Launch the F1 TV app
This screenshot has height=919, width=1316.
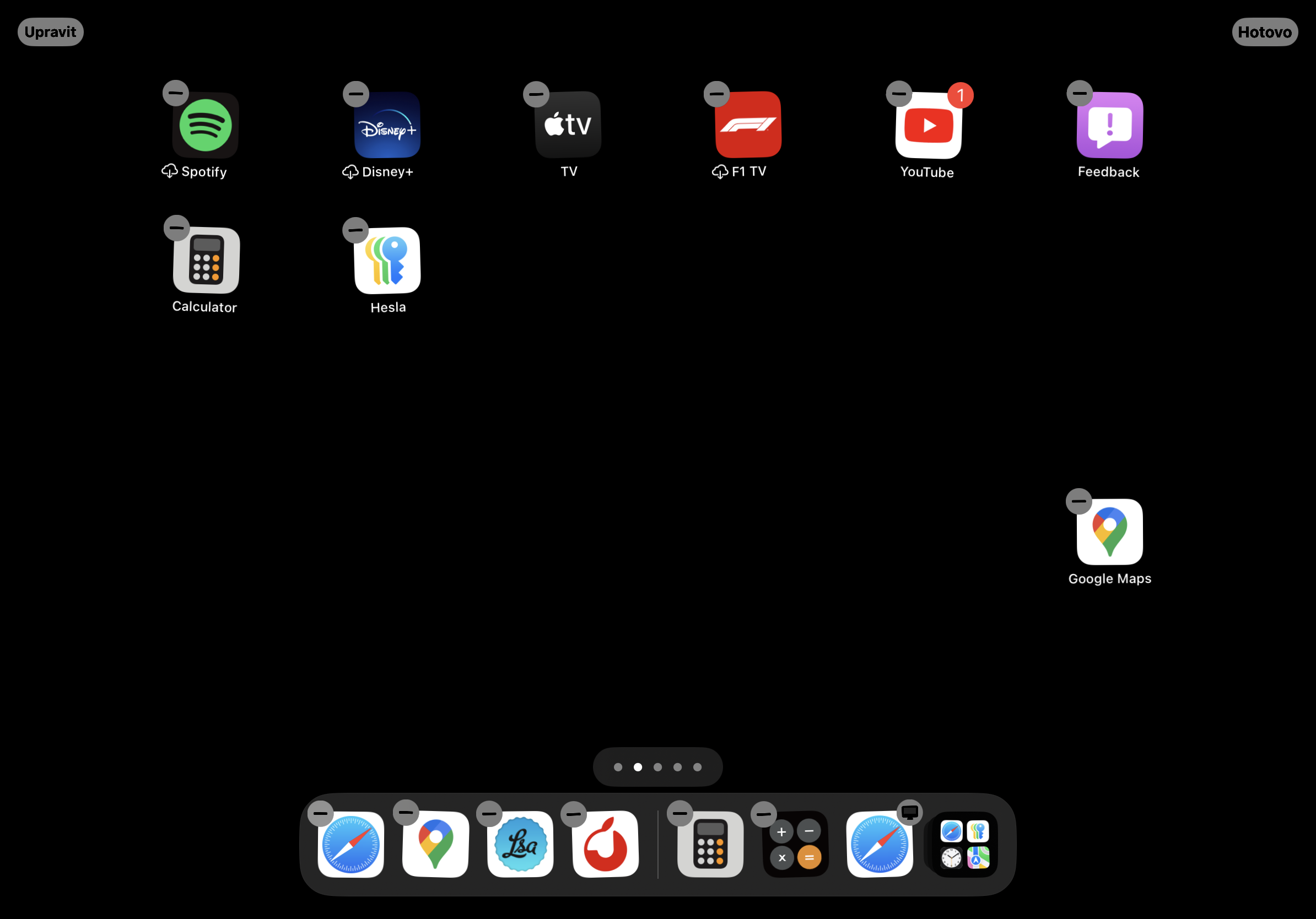pos(748,125)
